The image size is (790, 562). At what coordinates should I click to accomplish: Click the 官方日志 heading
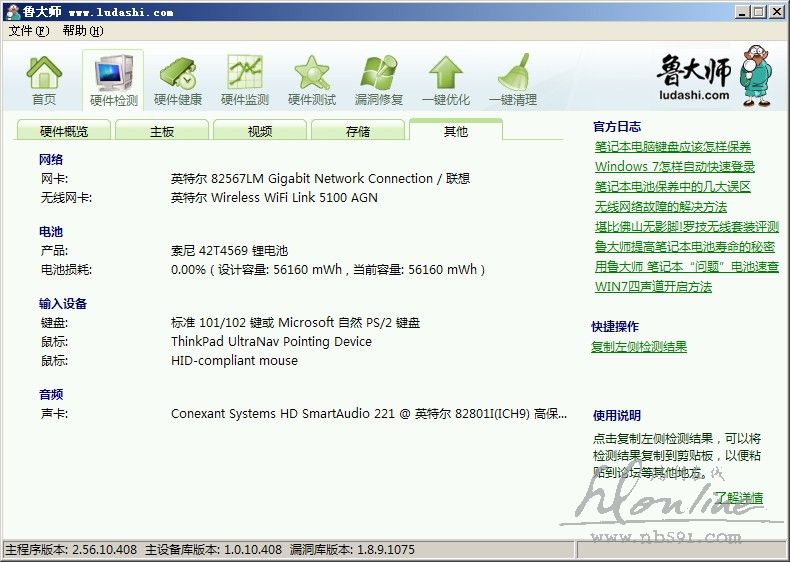pyautogui.click(x=617, y=127)
